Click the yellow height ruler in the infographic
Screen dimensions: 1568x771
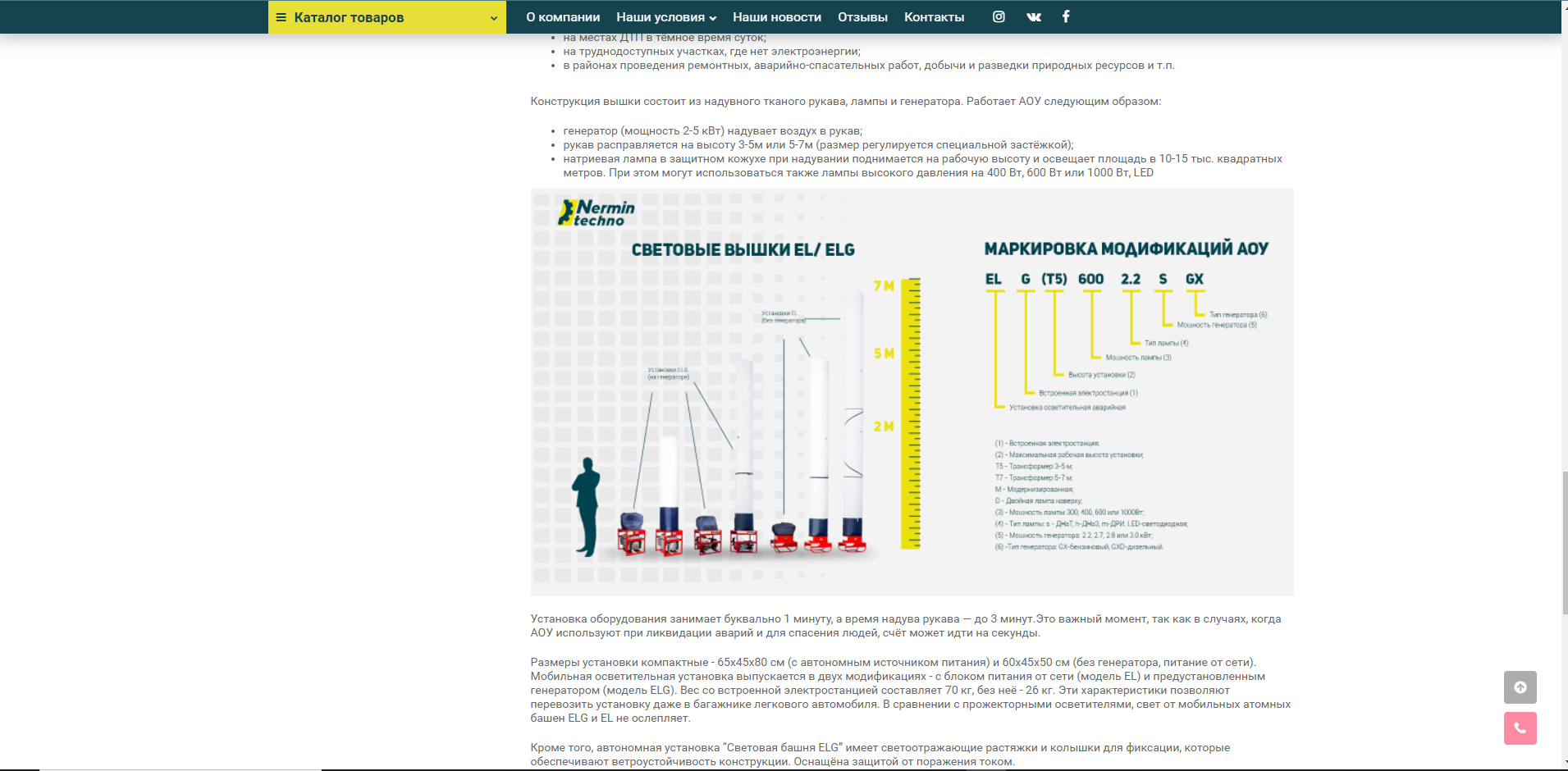[911, 413]
